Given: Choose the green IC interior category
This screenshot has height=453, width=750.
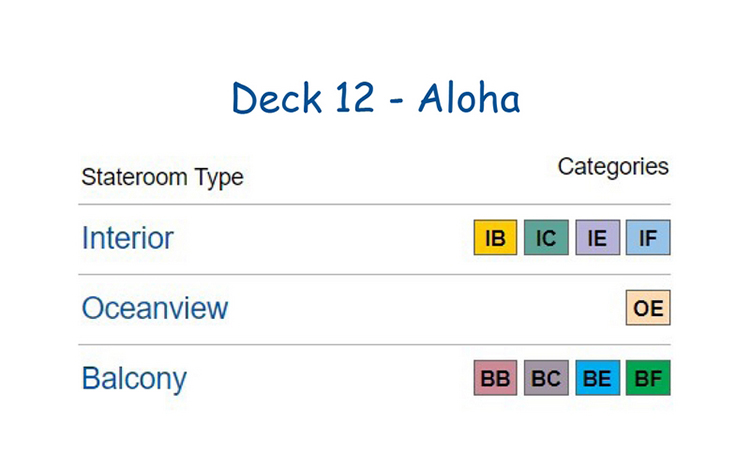Looking at the screenshot, I should [x=546, y=237].
